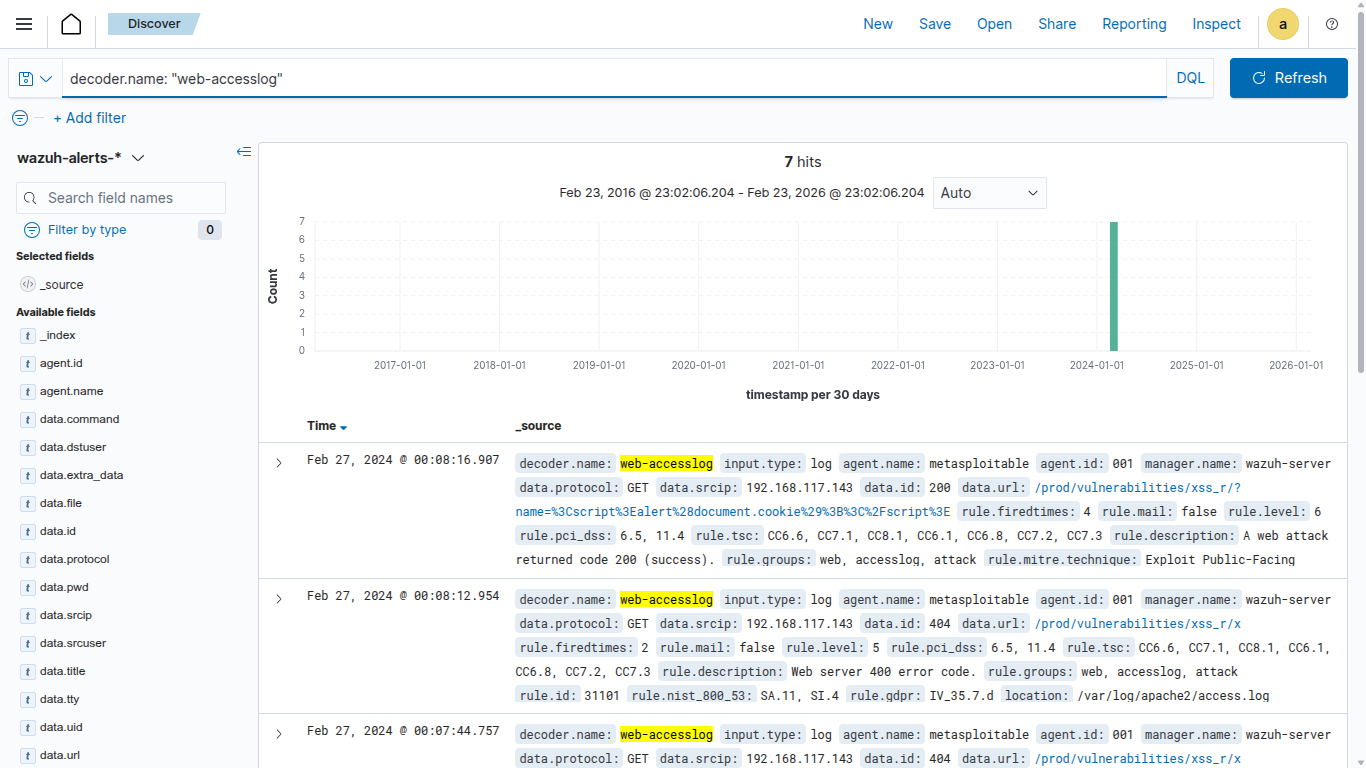The height and width of the screenshot is (768, 1366).
Task: Expand the 00:08:16.907 log entry
Action: pyautogui.click(x=279, y=463)
